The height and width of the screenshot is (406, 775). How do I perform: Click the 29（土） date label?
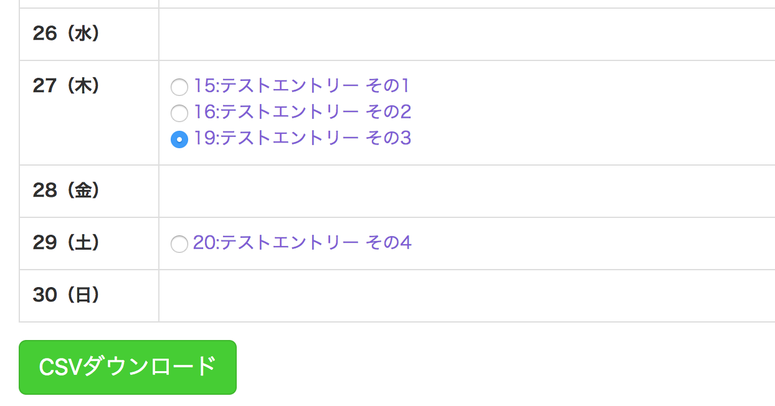click(66, 242)
